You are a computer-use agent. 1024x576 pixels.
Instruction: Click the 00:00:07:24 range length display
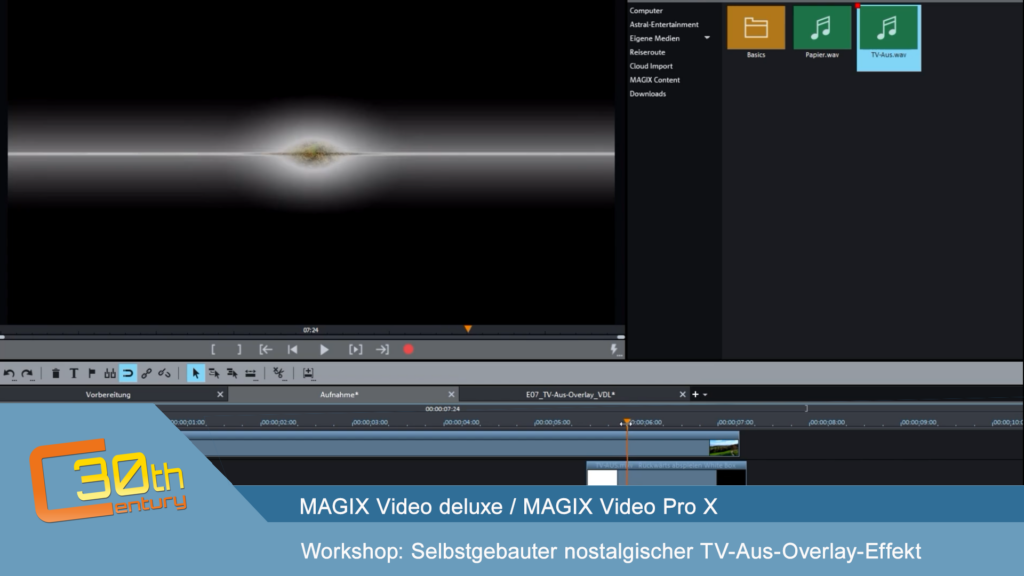[443, 409]
